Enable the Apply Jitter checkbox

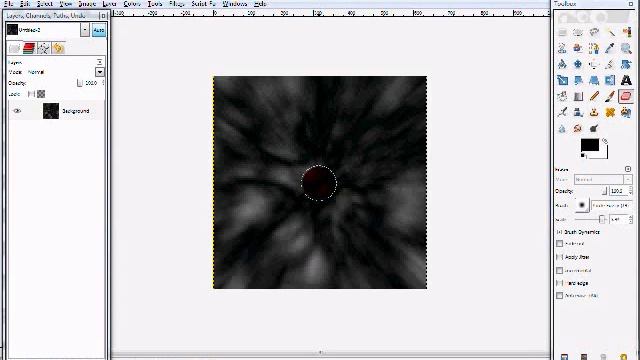(x=560, y=257)
